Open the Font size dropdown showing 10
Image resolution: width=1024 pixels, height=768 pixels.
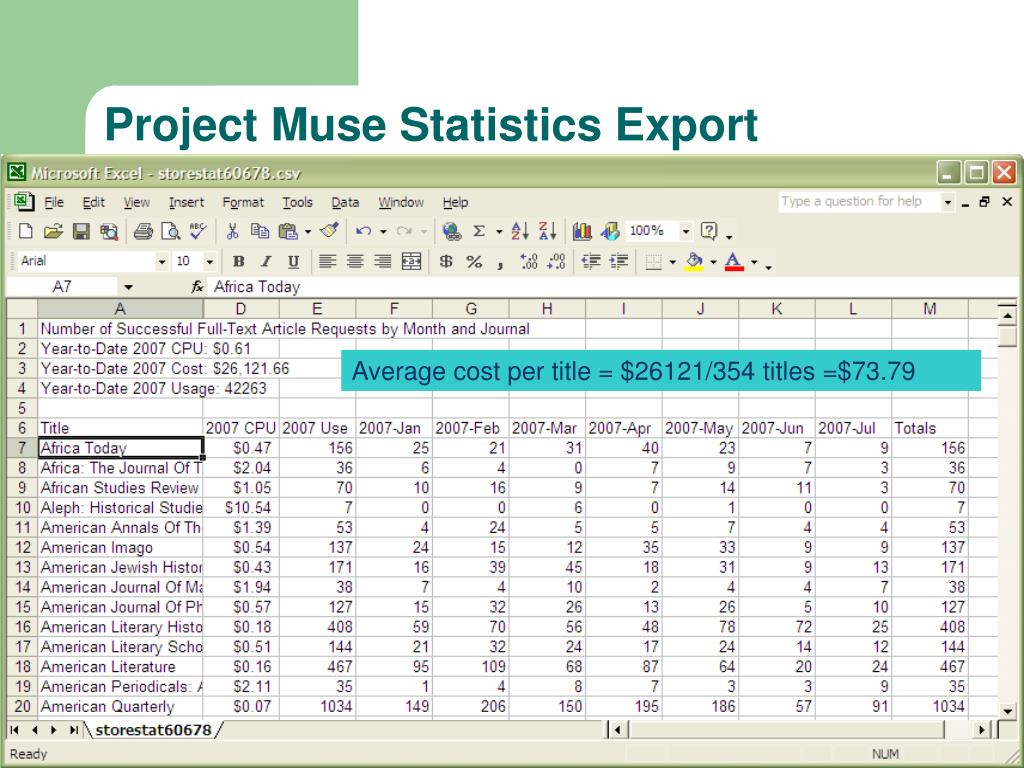coord(210,262)
